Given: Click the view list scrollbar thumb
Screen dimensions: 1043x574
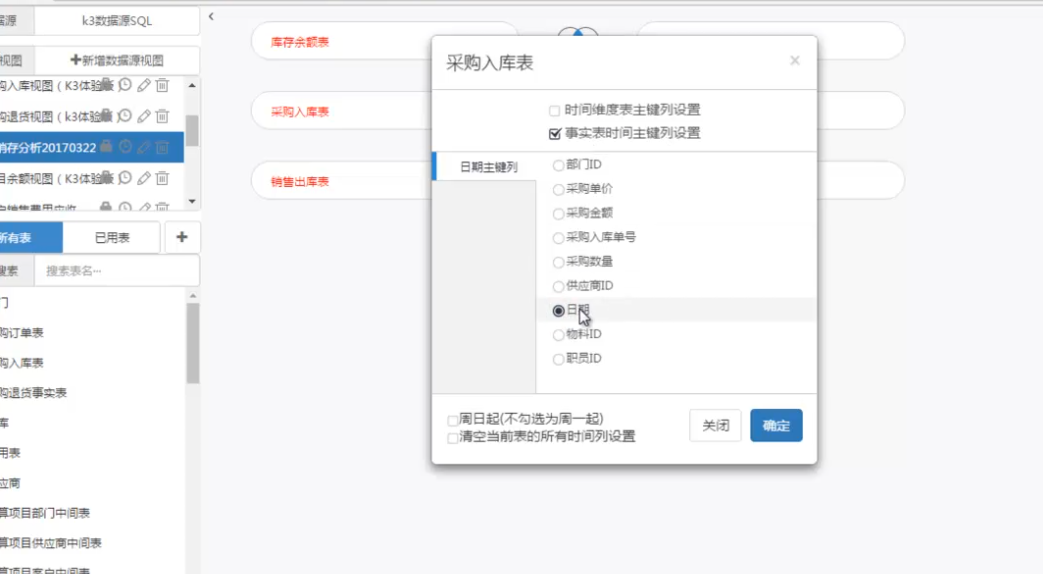Looking at the screenshot, I should point(192,130).
